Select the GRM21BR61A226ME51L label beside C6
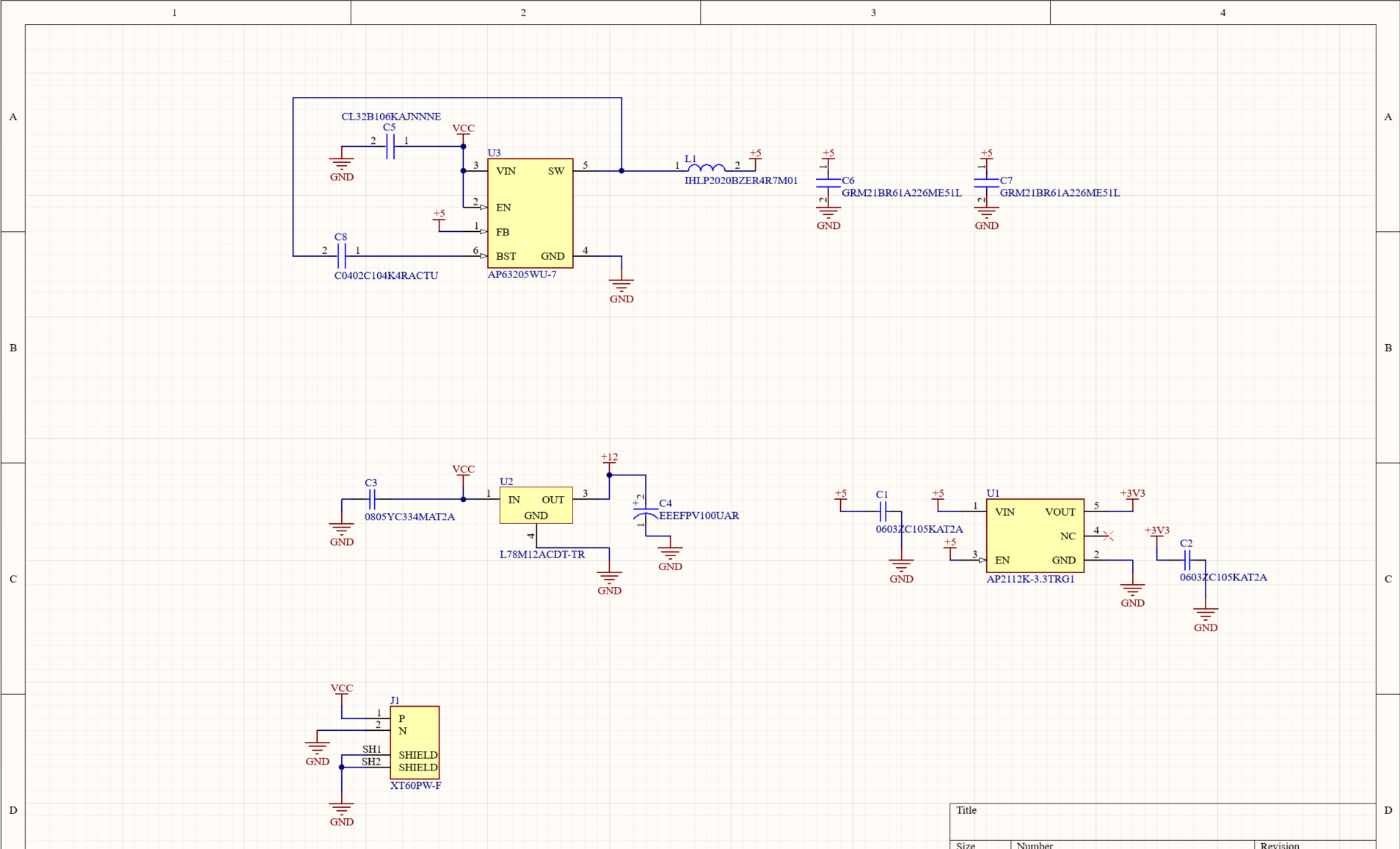This screenshot has width=1400, height=849. 901,193
